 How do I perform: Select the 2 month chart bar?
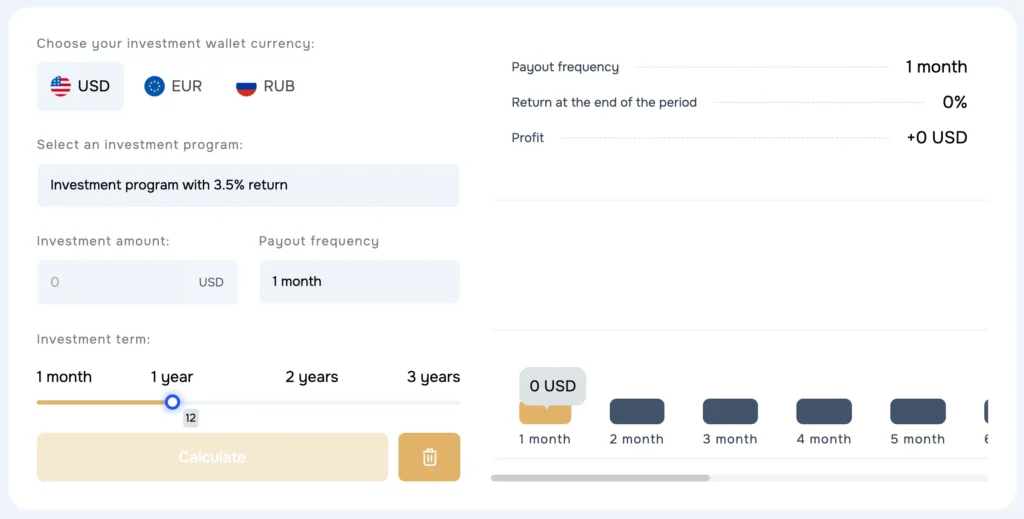coord(637,411)
